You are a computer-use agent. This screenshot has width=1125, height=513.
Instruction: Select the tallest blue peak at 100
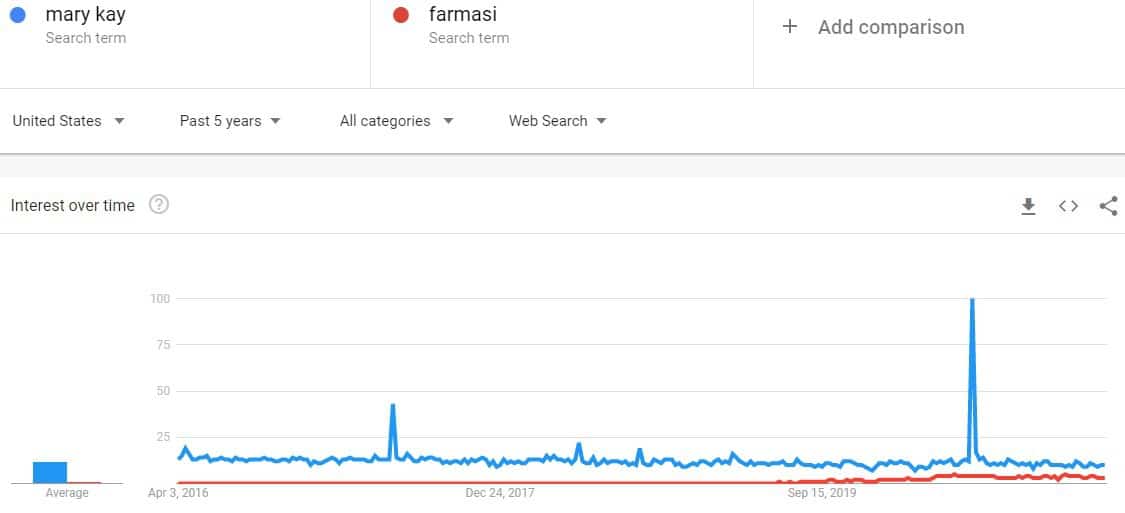point(972,300)
